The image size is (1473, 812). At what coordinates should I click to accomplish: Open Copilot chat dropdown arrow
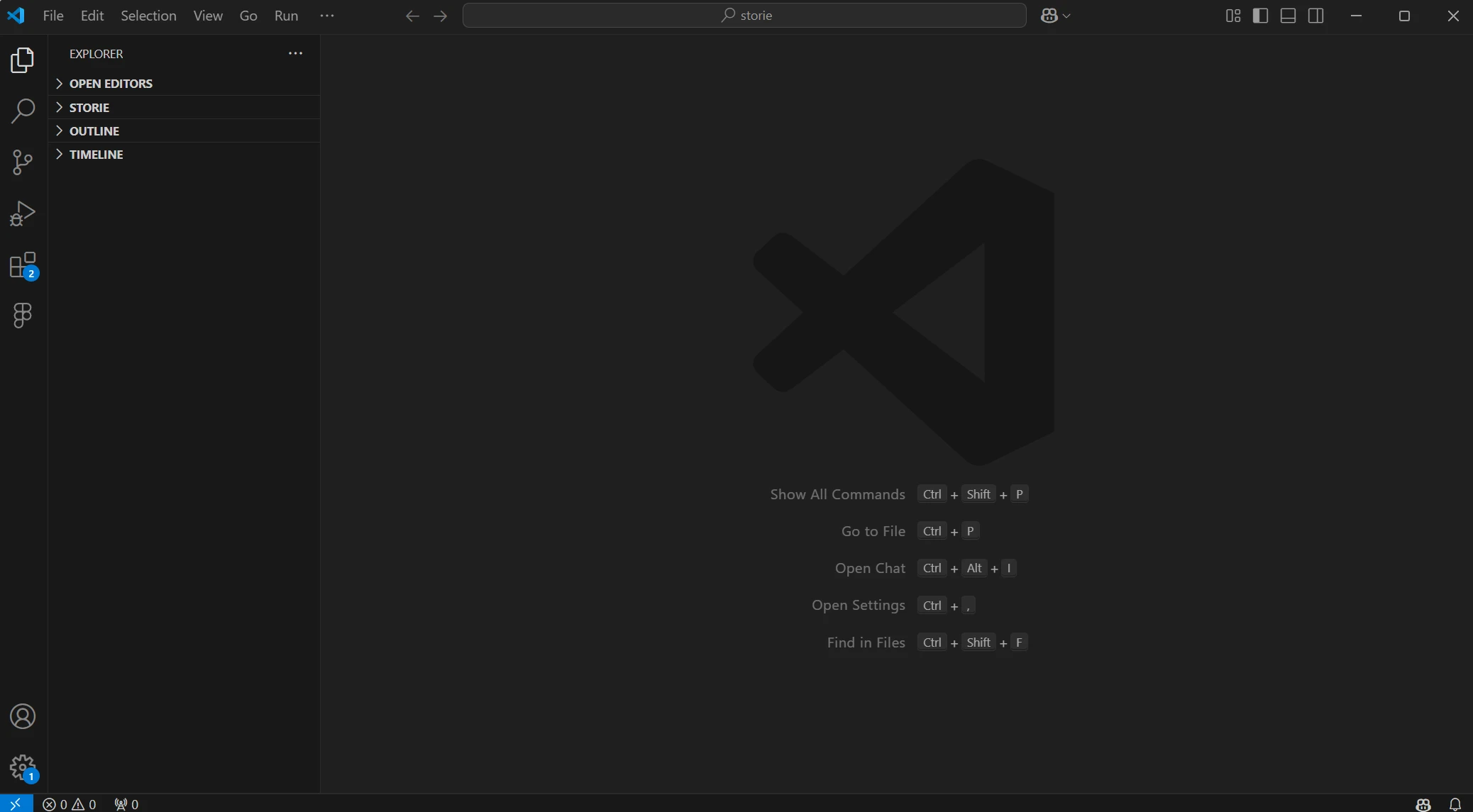point(1066,16)
